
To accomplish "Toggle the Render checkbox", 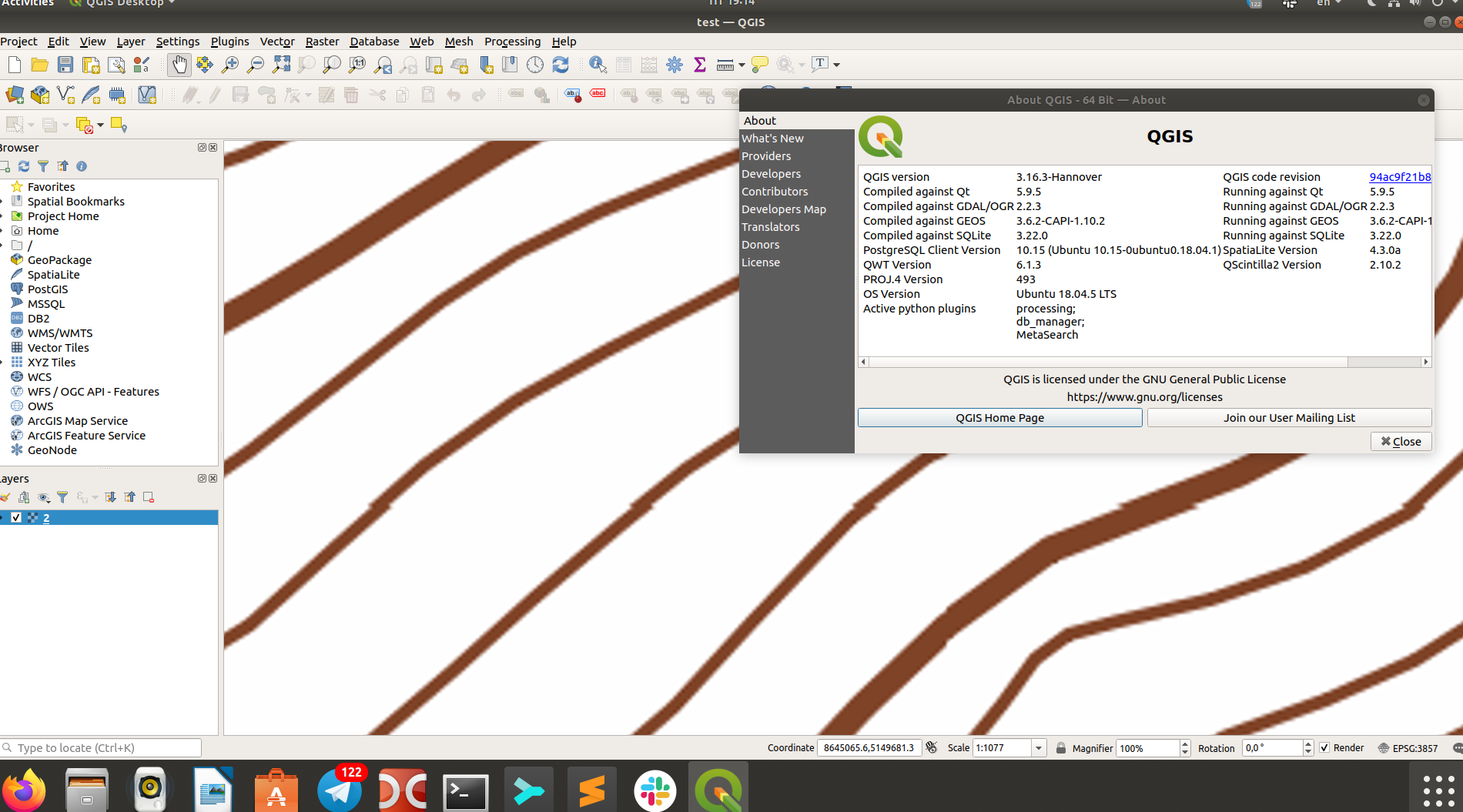I will 1324,747.
